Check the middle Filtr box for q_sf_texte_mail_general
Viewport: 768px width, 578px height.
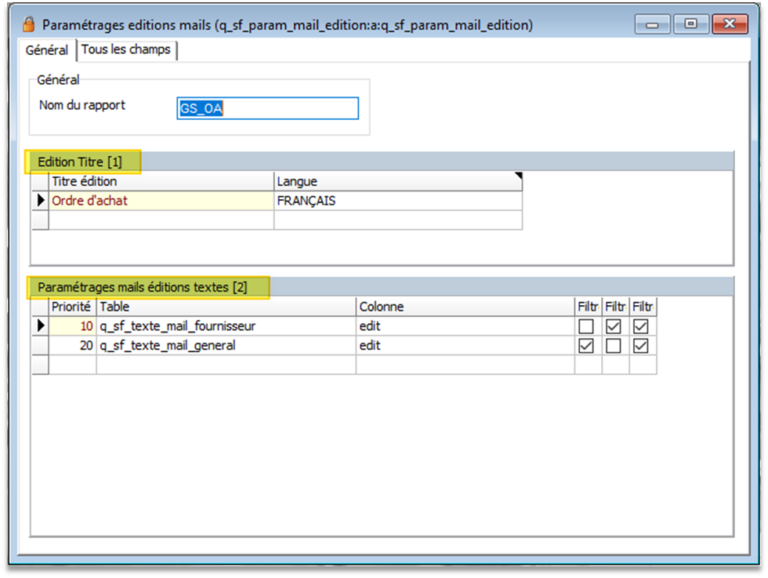(614, 346)
